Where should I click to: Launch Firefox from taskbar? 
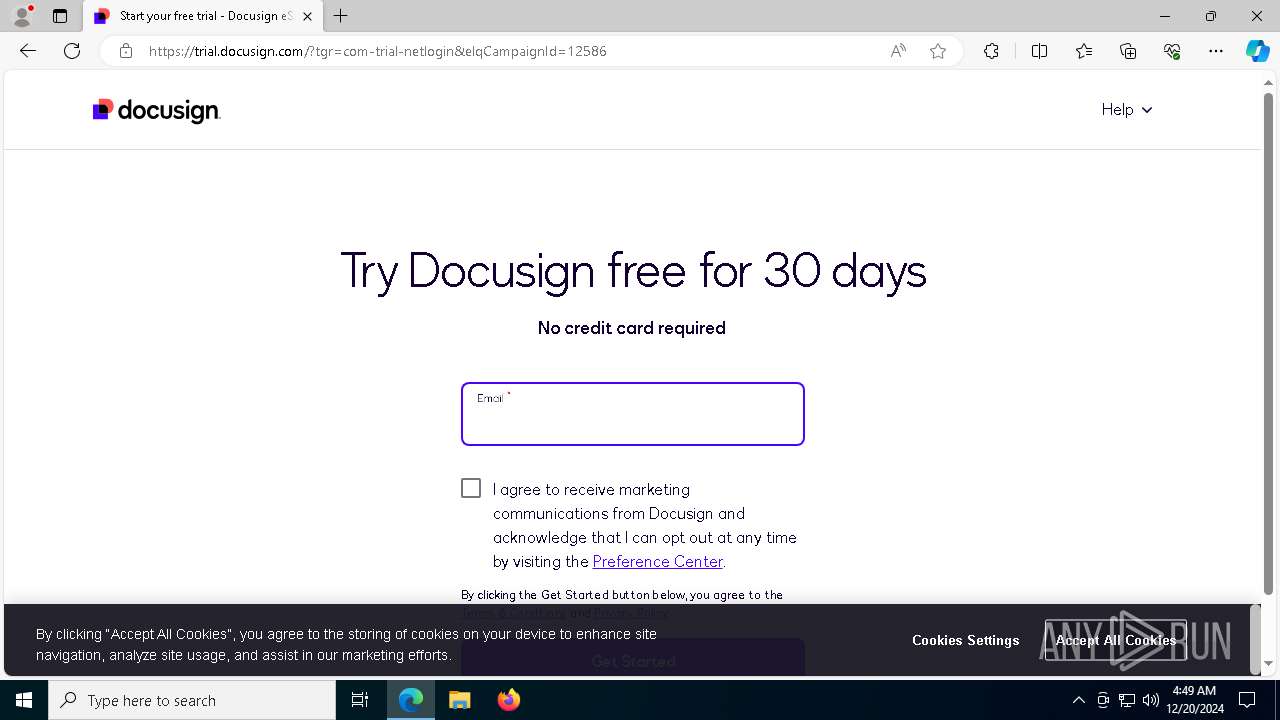click(508, 700)
